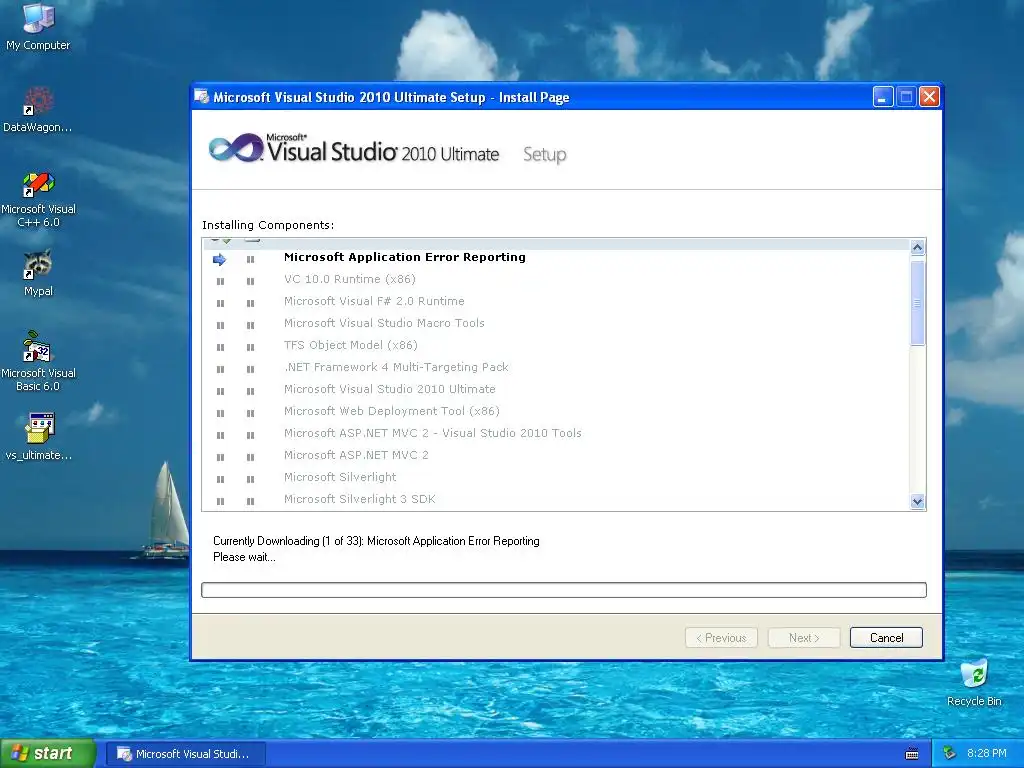The image size is (1024, 768).
Task: Click the Installing Components label
Action: 268,225
